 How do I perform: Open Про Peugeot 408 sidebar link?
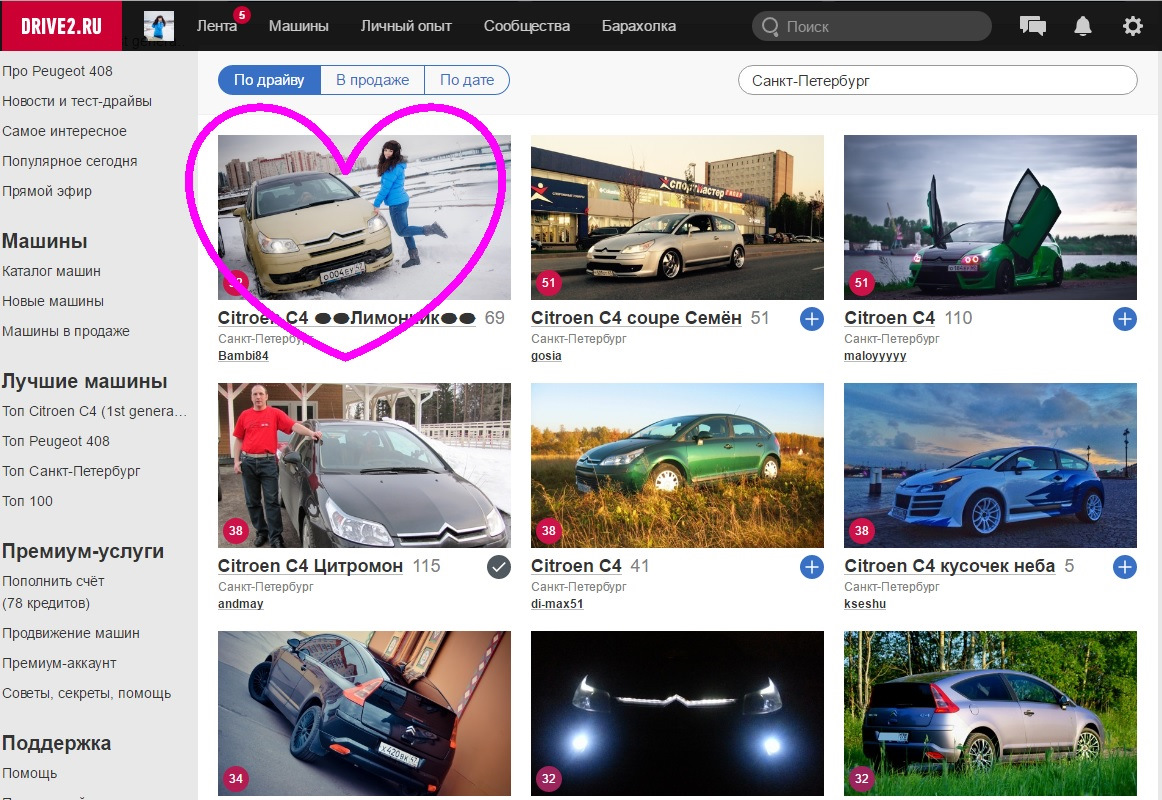57,71
